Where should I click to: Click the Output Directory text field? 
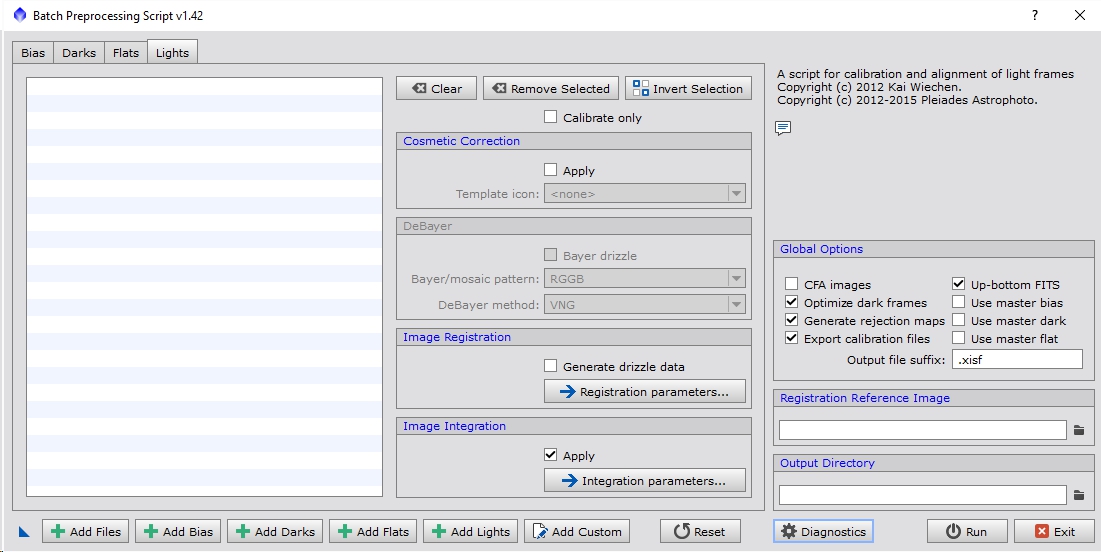[923, 494]
